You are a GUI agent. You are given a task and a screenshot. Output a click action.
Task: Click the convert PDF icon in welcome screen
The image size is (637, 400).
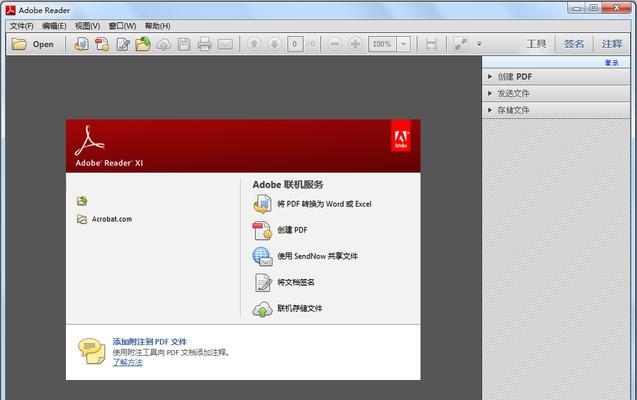pyautogui.click(x=262, y=204)
